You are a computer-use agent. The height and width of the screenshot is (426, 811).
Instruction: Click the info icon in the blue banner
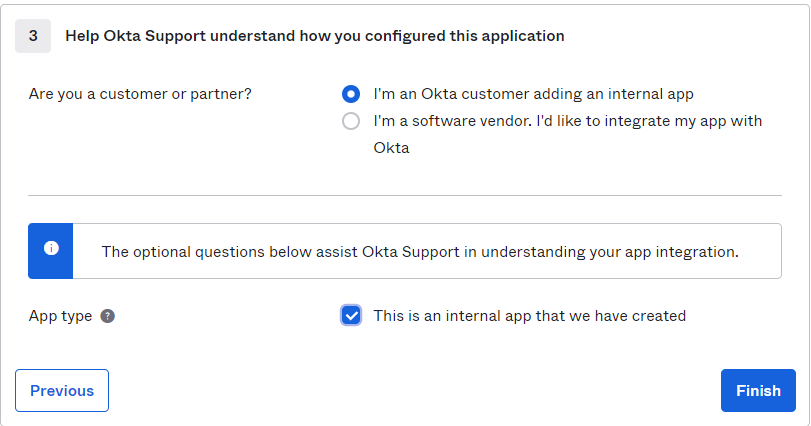coord(51,249)
